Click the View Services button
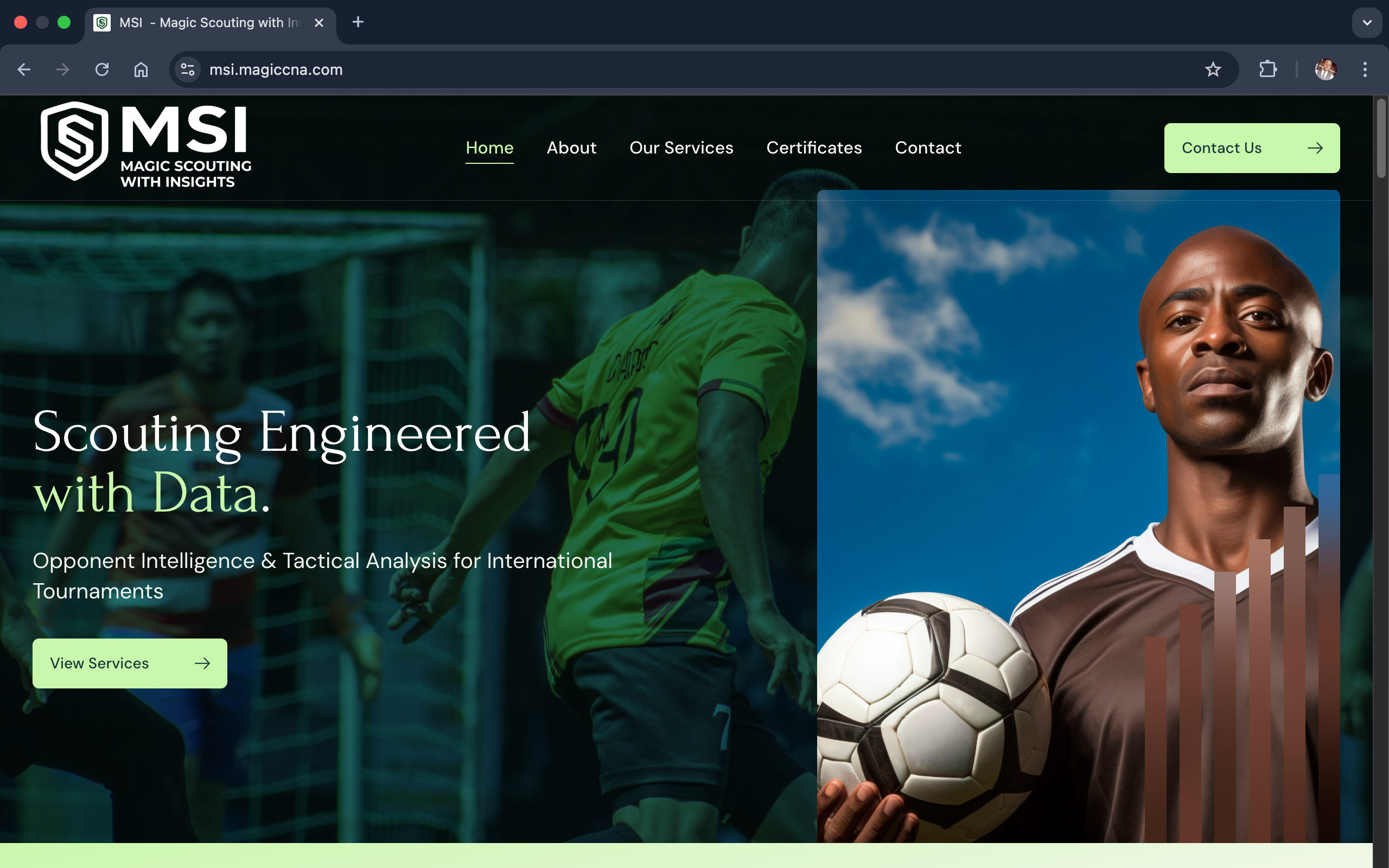Image resolution: width=1389 pixels, height=868 pixels. coord(130,663)
